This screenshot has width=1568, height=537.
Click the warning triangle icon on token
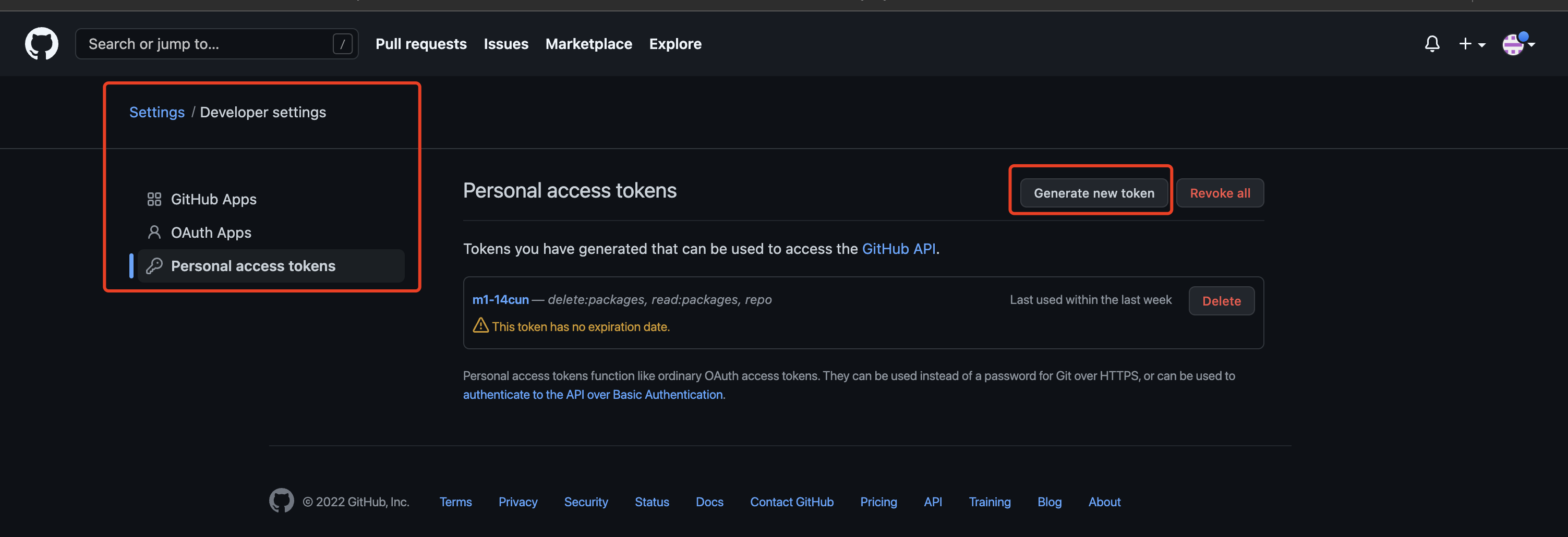click(x=480, y=325)
